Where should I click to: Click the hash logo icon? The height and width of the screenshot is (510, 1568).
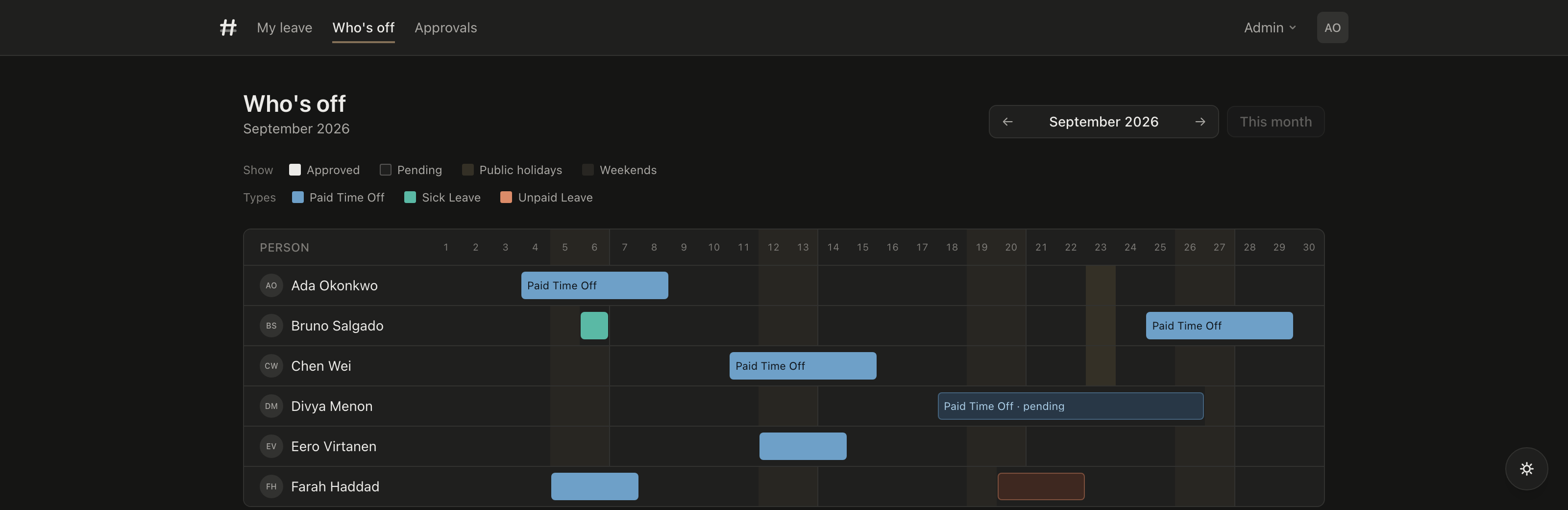228,27
